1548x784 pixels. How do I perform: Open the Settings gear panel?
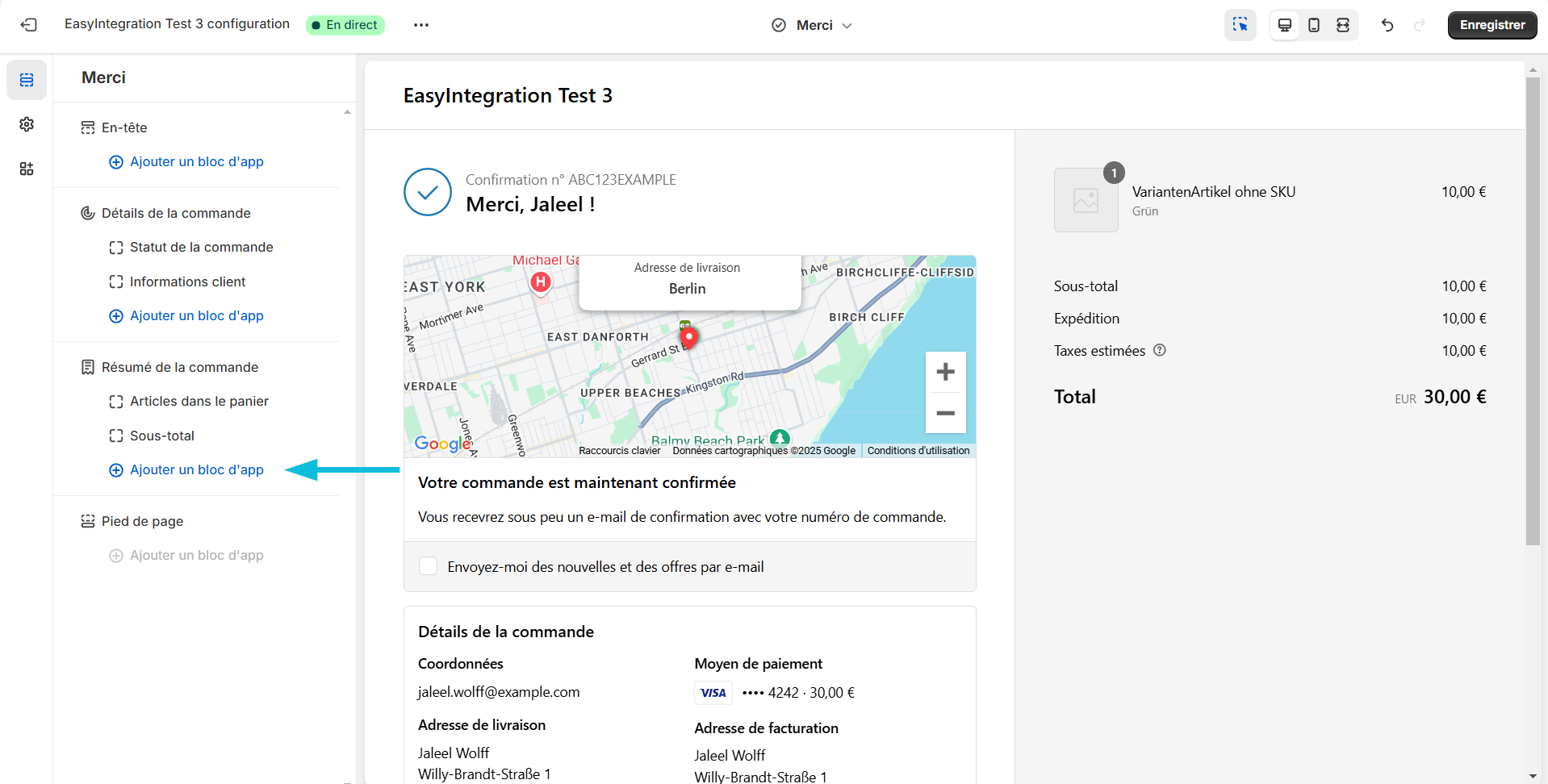pos(27,124)
